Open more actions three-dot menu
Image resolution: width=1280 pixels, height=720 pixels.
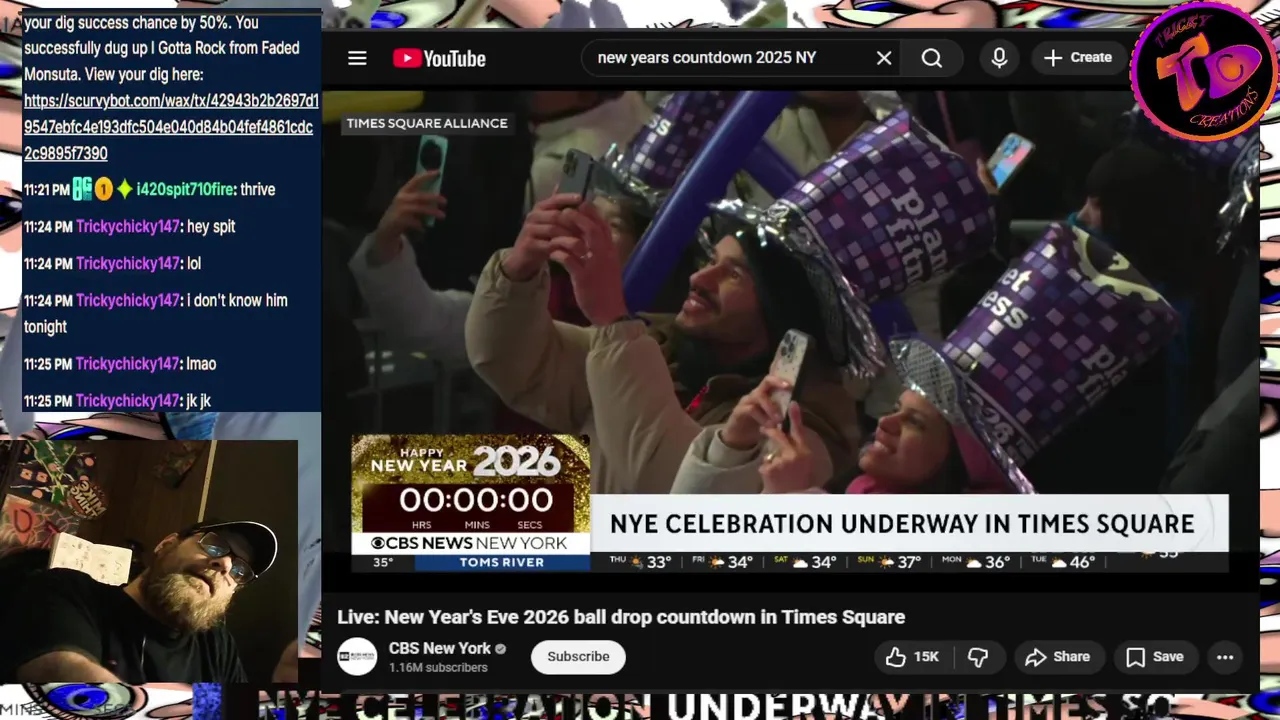pyautogui.click(x=1225, y=657)
